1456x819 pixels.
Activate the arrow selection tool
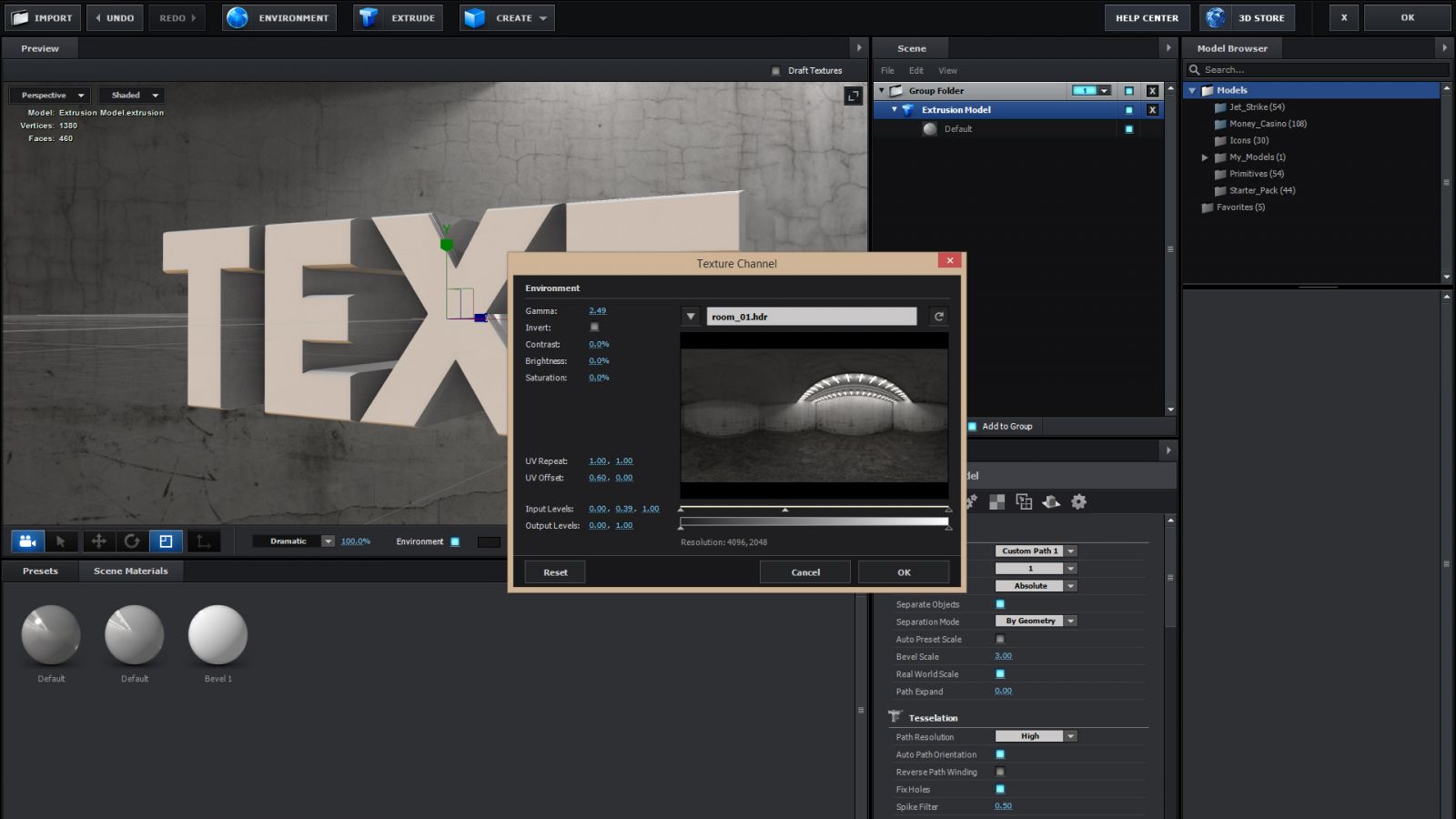(61, 541)
